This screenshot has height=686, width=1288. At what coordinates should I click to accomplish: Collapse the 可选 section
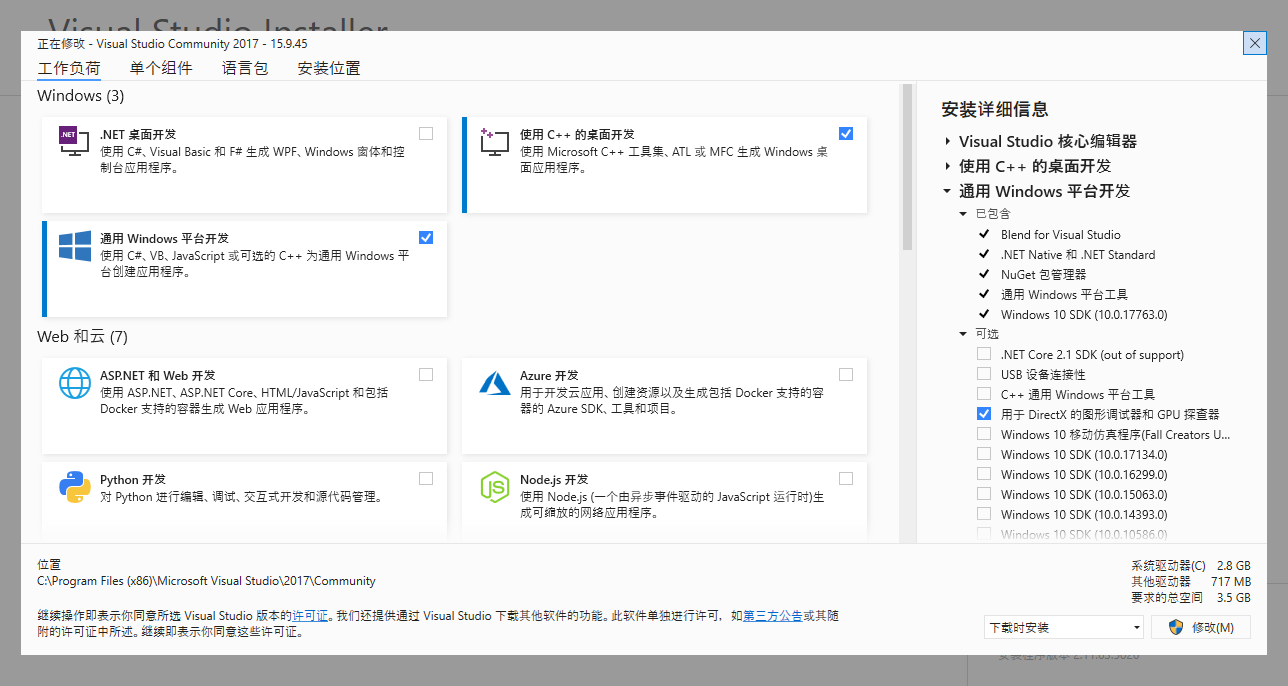pyautogui.click(x=963, y=334)
